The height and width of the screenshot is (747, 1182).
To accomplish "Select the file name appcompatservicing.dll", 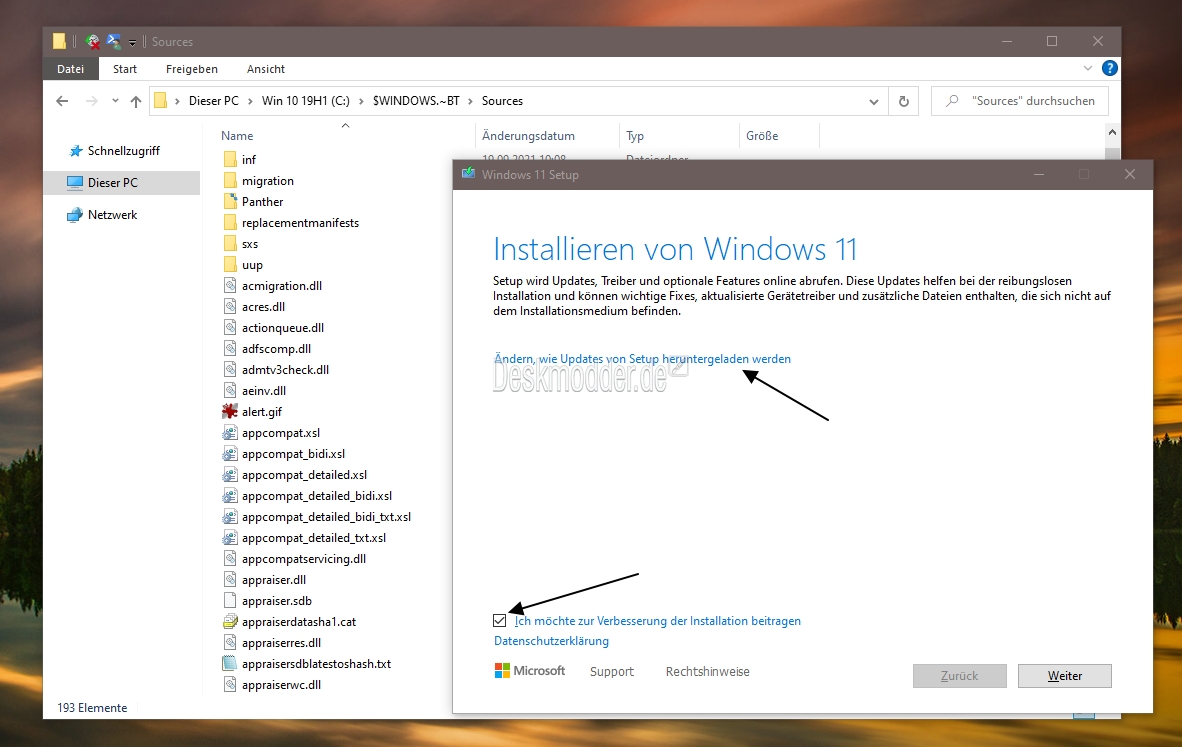I will 304,559.
